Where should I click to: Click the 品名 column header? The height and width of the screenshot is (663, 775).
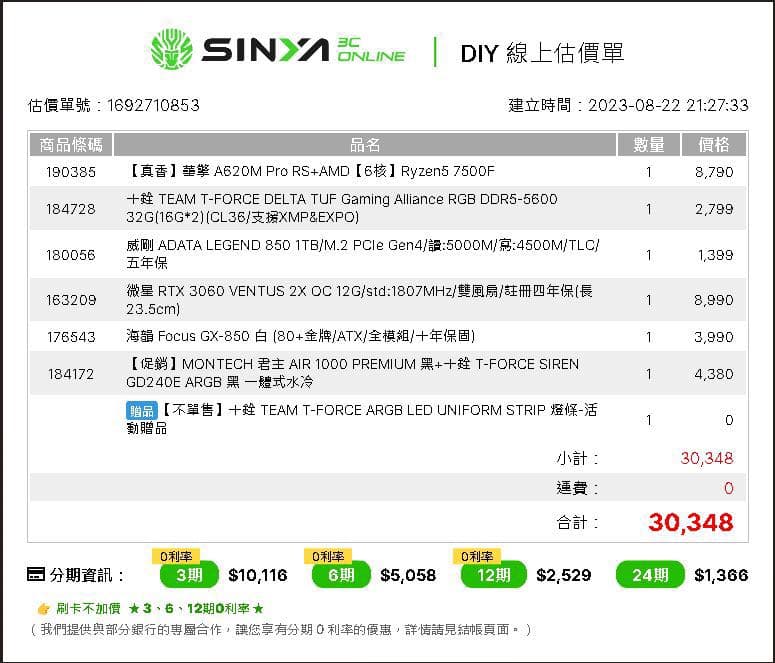[365, 145]
